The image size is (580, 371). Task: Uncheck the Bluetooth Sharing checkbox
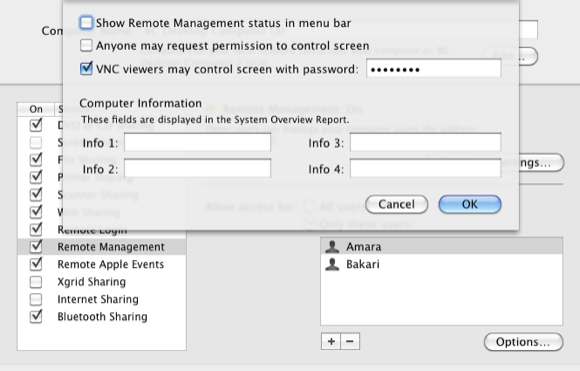(x=36, y=317)
